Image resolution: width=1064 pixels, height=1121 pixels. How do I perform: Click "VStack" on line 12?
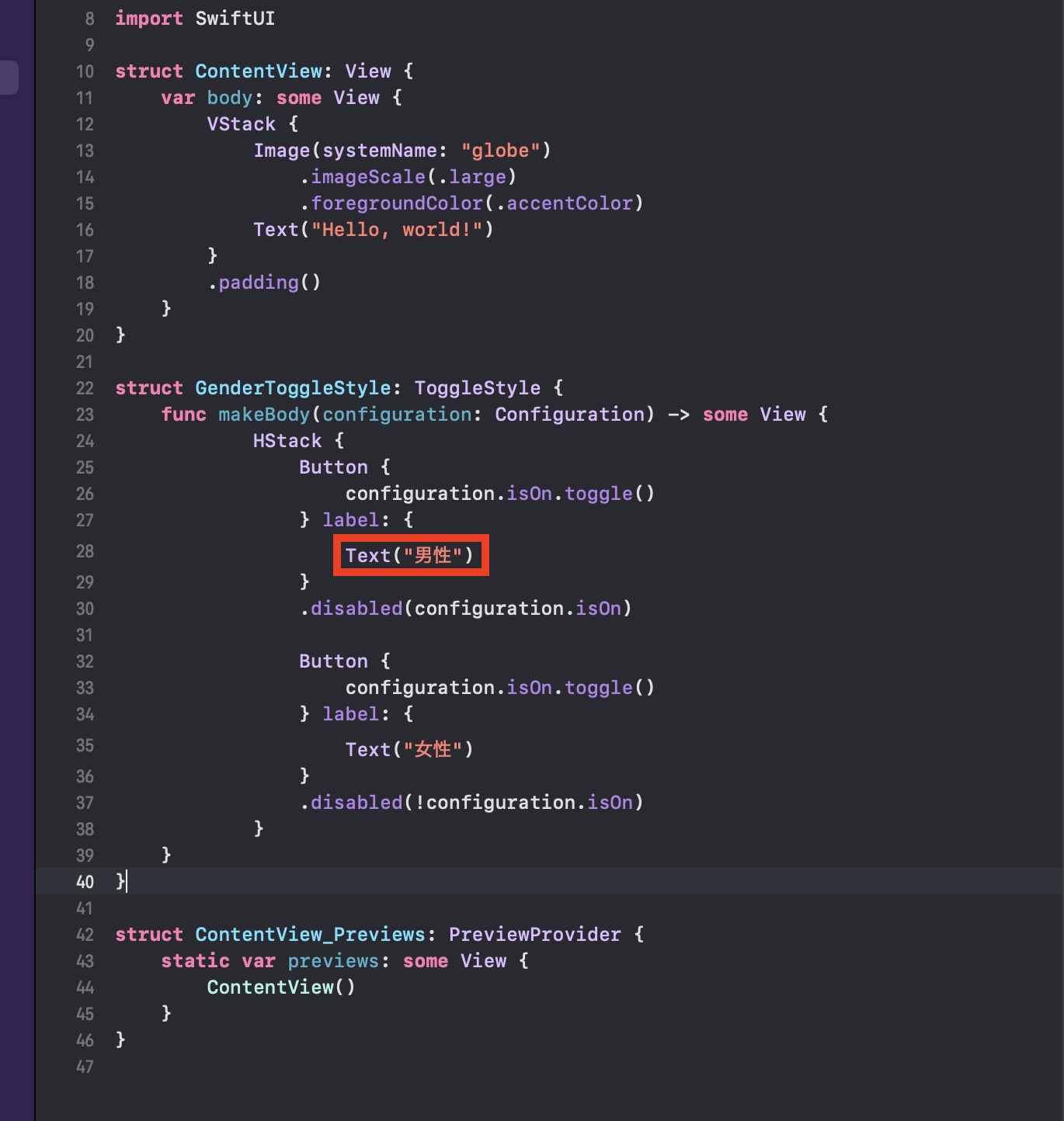pos(242,124)
